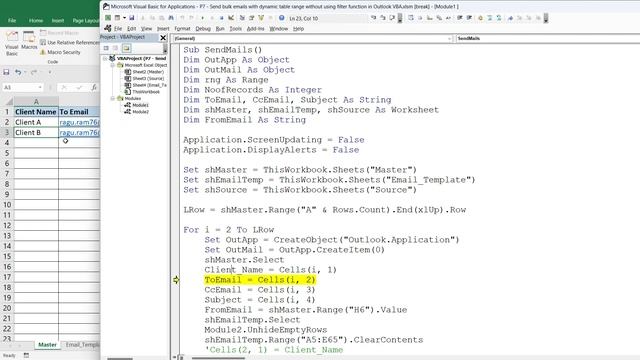This screenshot has height=360, width=640.
Task: Select Sheet4 (Email_Te...) in project tree
Action: 146,85
